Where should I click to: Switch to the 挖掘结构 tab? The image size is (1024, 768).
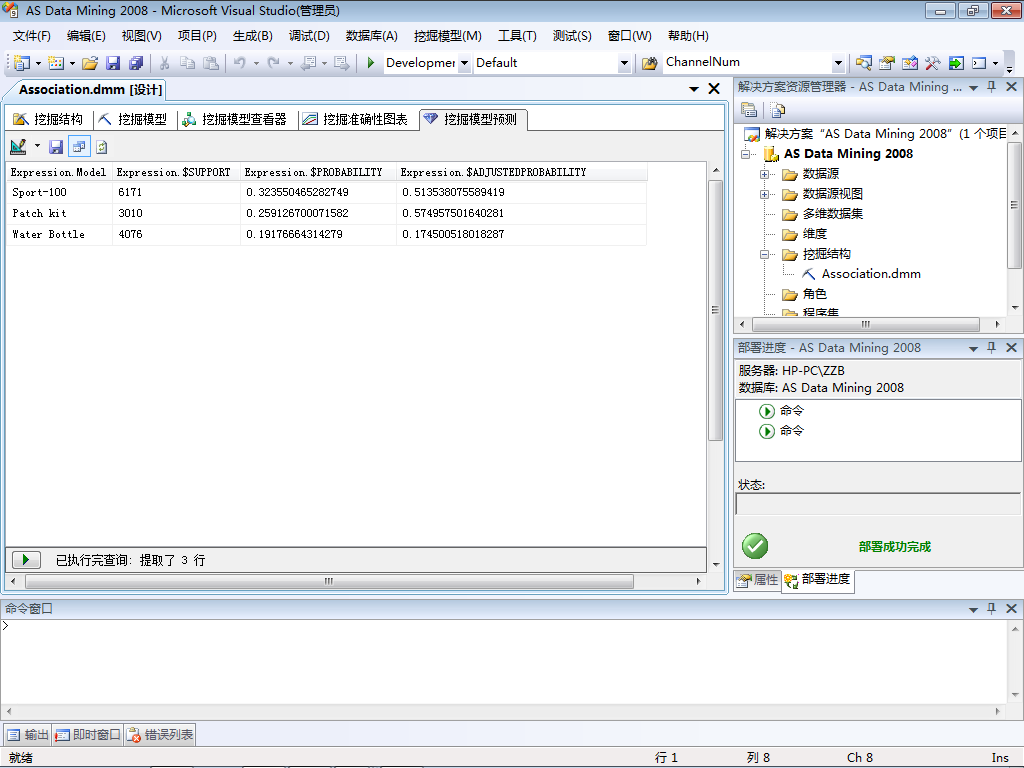48,120
